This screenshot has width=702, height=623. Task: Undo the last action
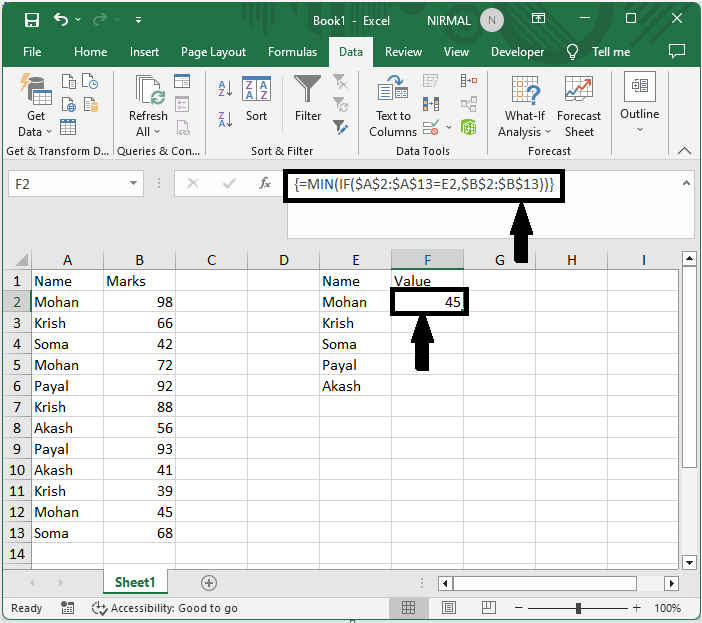(x=61, y=20)
